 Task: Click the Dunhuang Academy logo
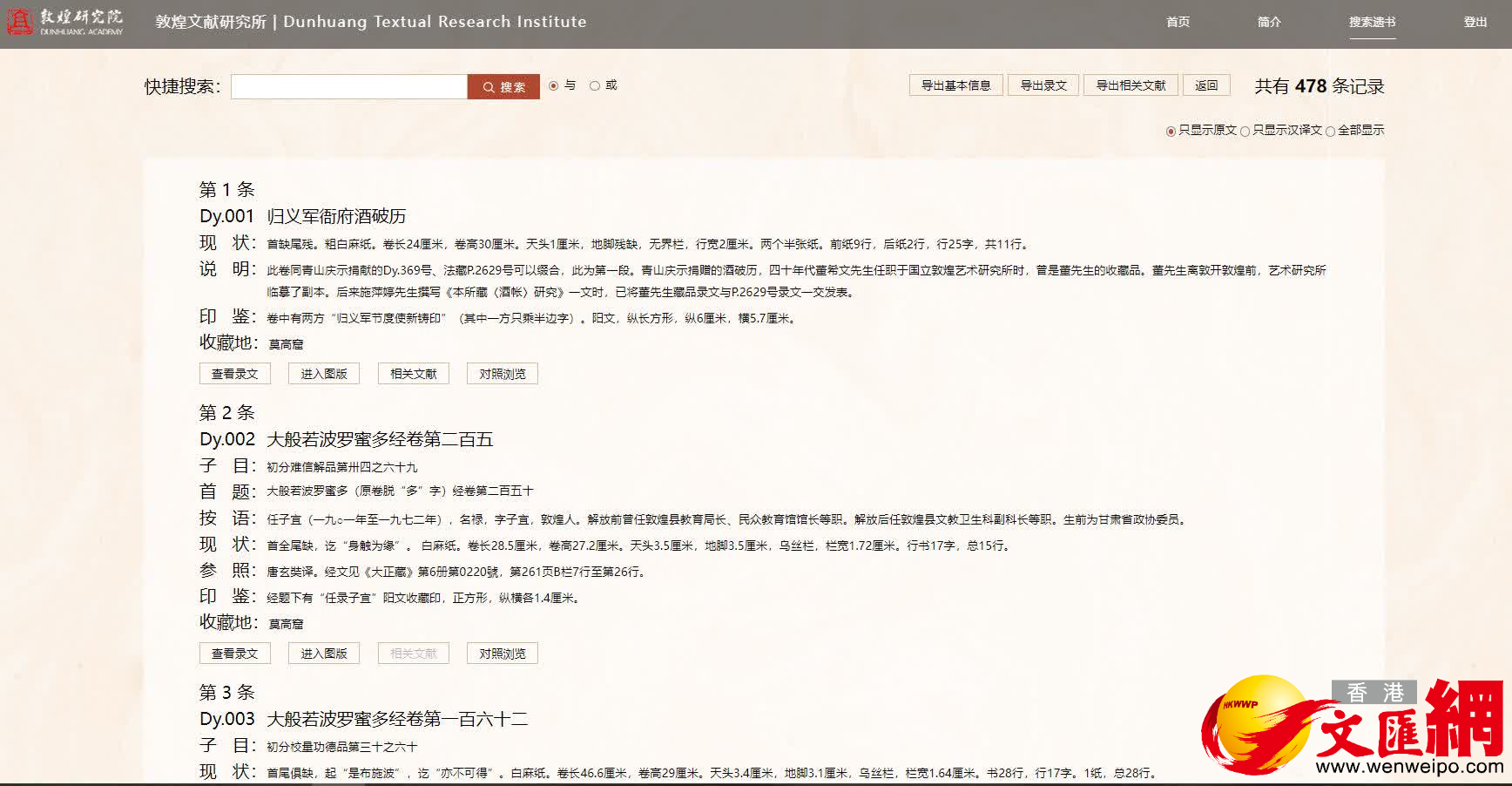[x=65, y=22]
